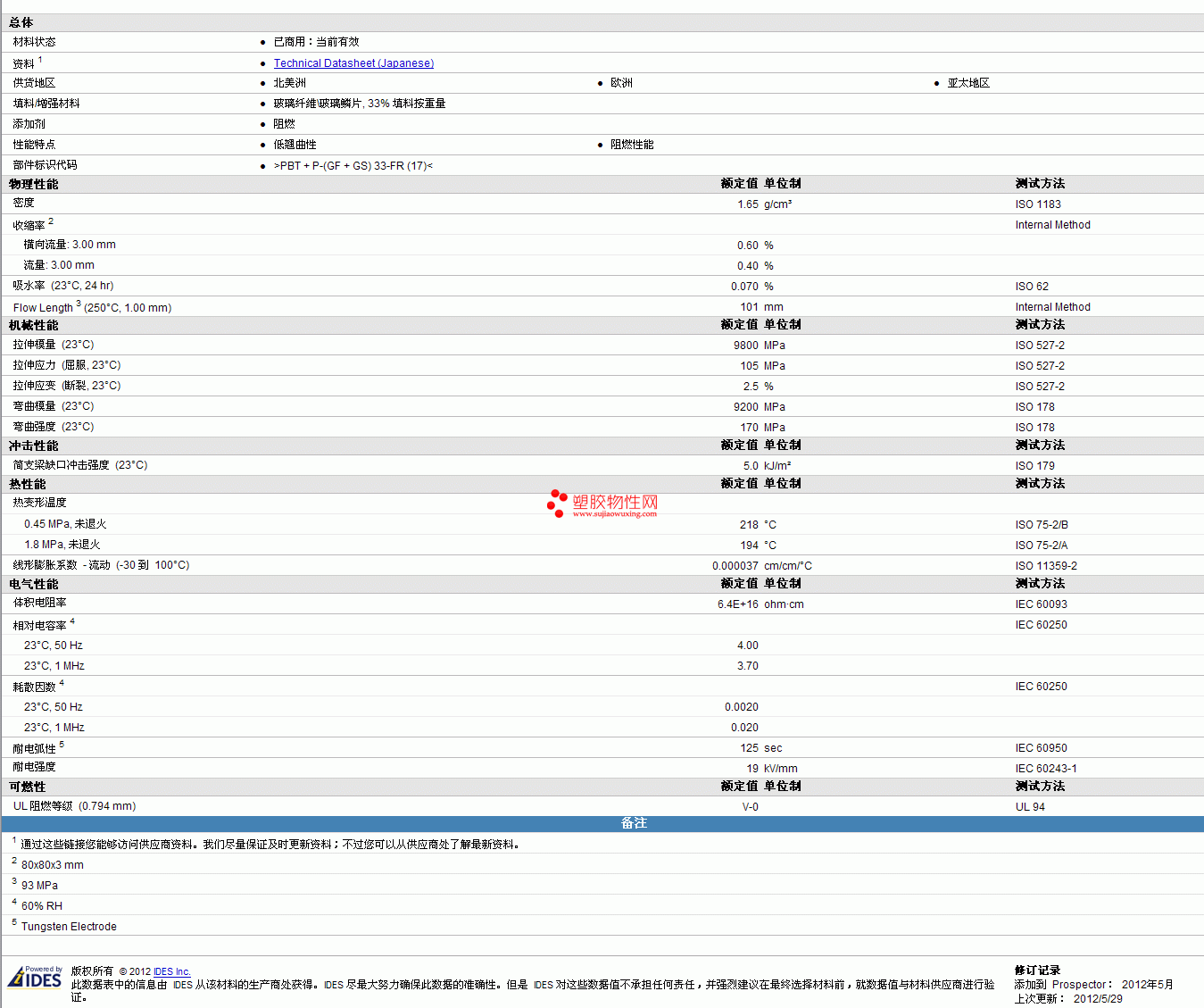The image size is (1204, 1008).
Task: Click the IDES Inc. copyright link
Action: click(x=171, y=971)
